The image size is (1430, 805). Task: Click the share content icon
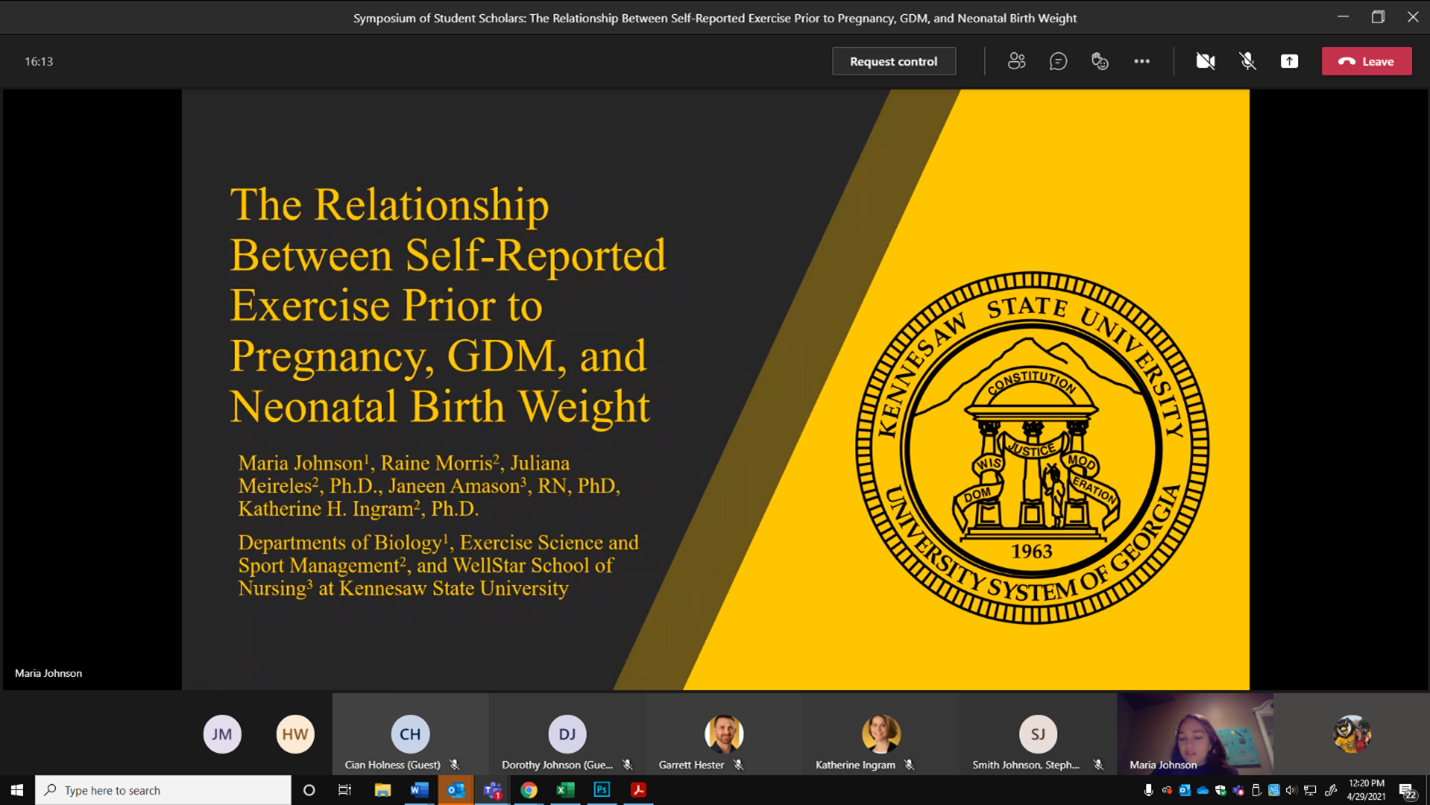tap(1289, 61)
